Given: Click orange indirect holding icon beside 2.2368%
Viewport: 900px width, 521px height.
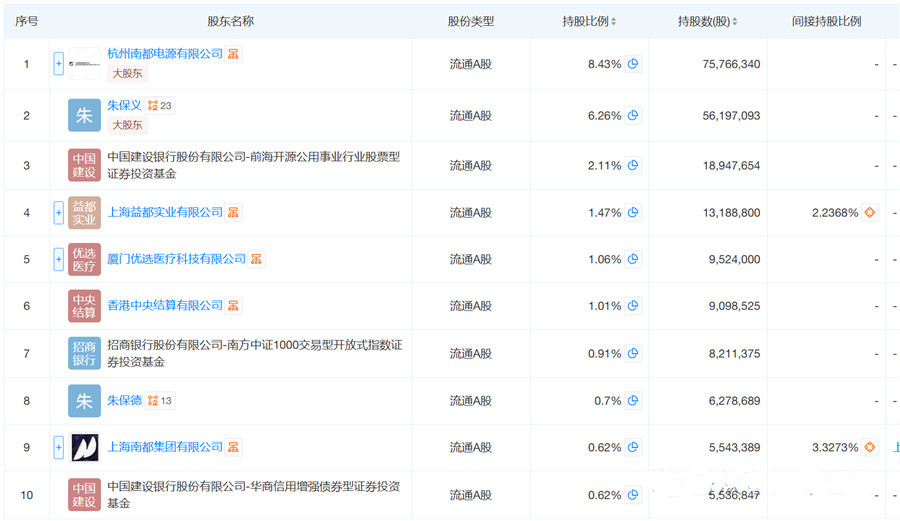Looking at the screenshot, I should tap(870, 212).
